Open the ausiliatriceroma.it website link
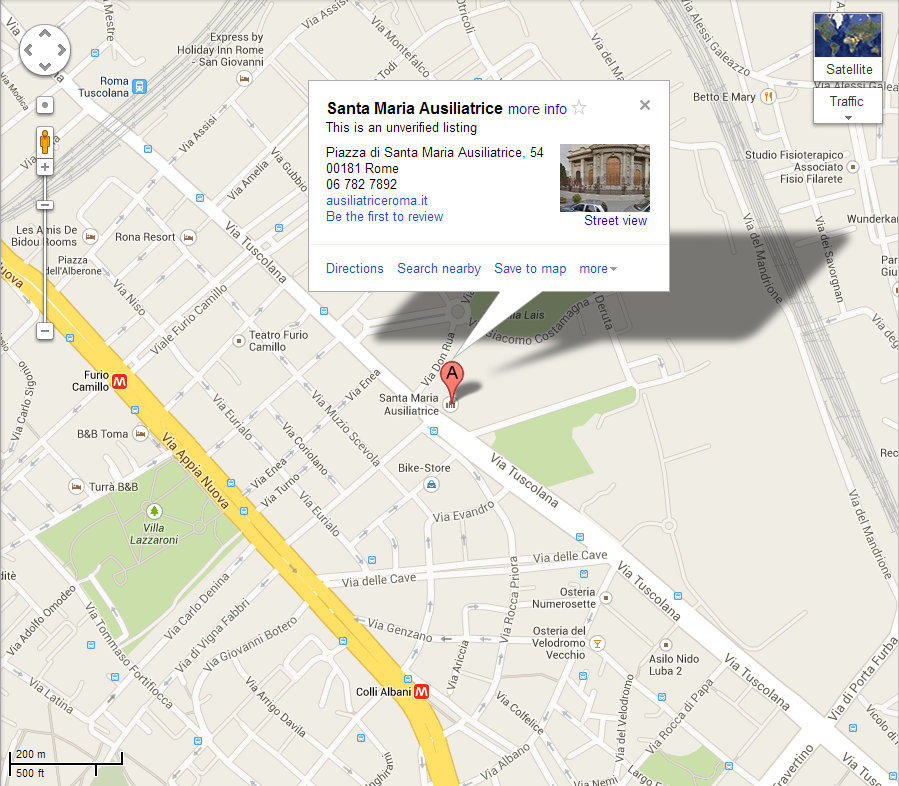The image size is (899, 786). coord(377,201)
